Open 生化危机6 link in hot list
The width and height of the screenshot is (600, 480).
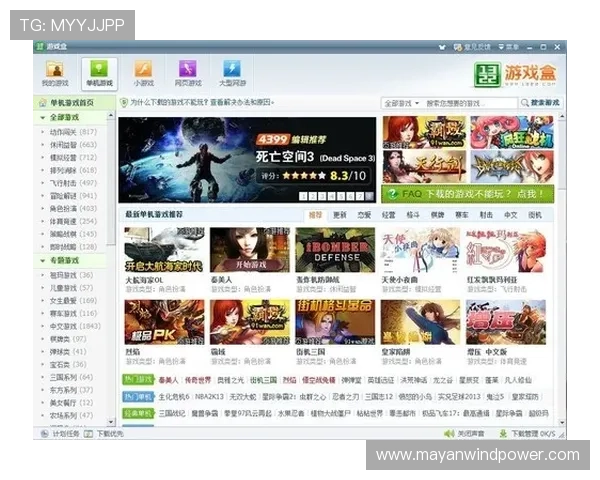pyautogui.click(x=174, y=397)
